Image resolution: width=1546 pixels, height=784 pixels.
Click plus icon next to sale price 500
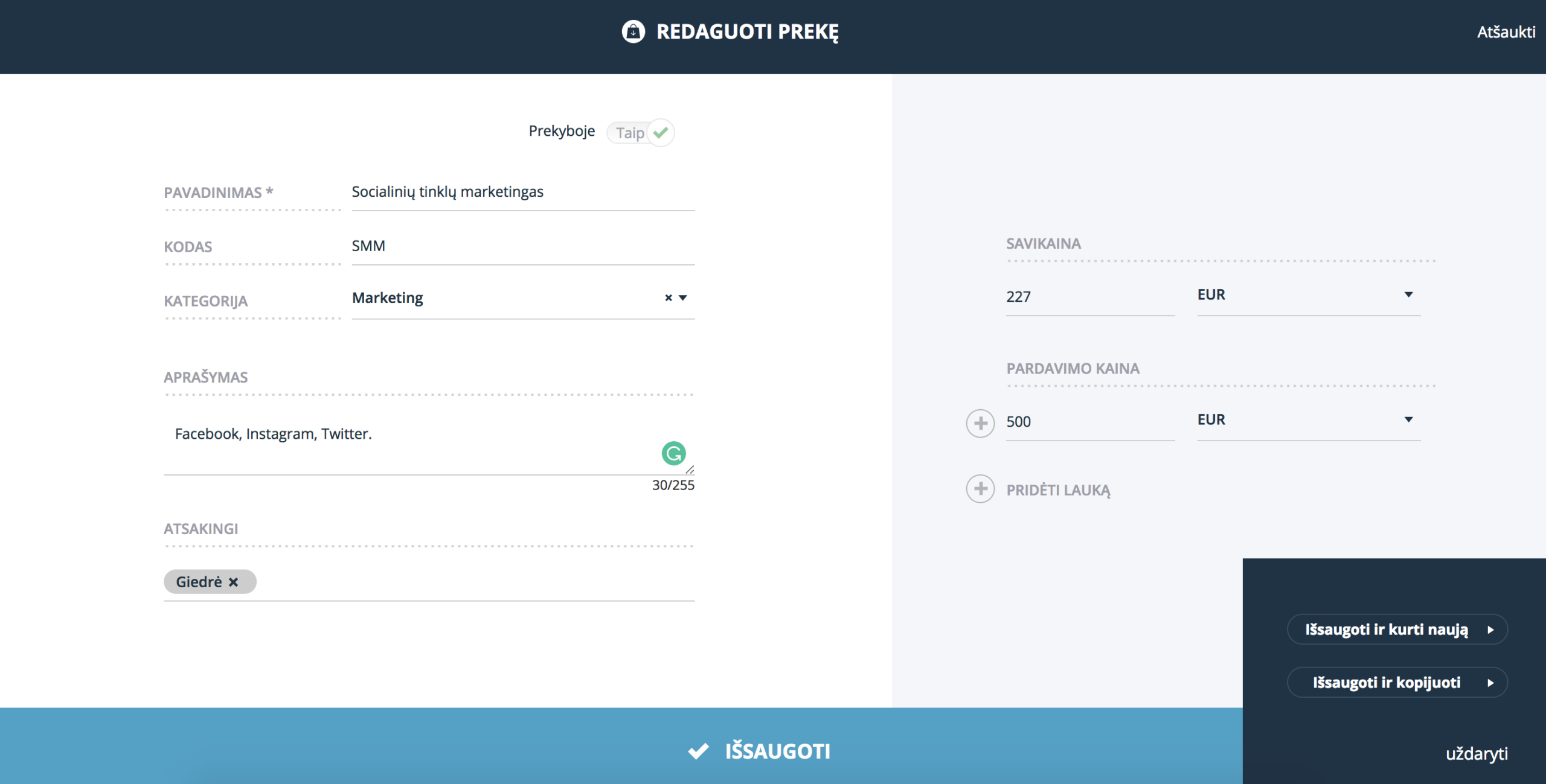point(980,422)
